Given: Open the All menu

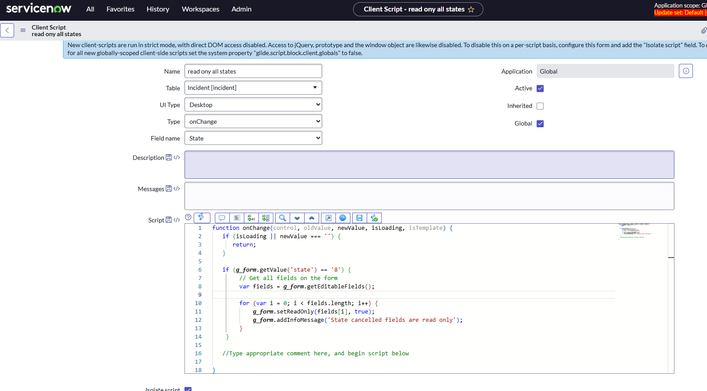Looking at the screenshot, I should click(x=90, y=9).
